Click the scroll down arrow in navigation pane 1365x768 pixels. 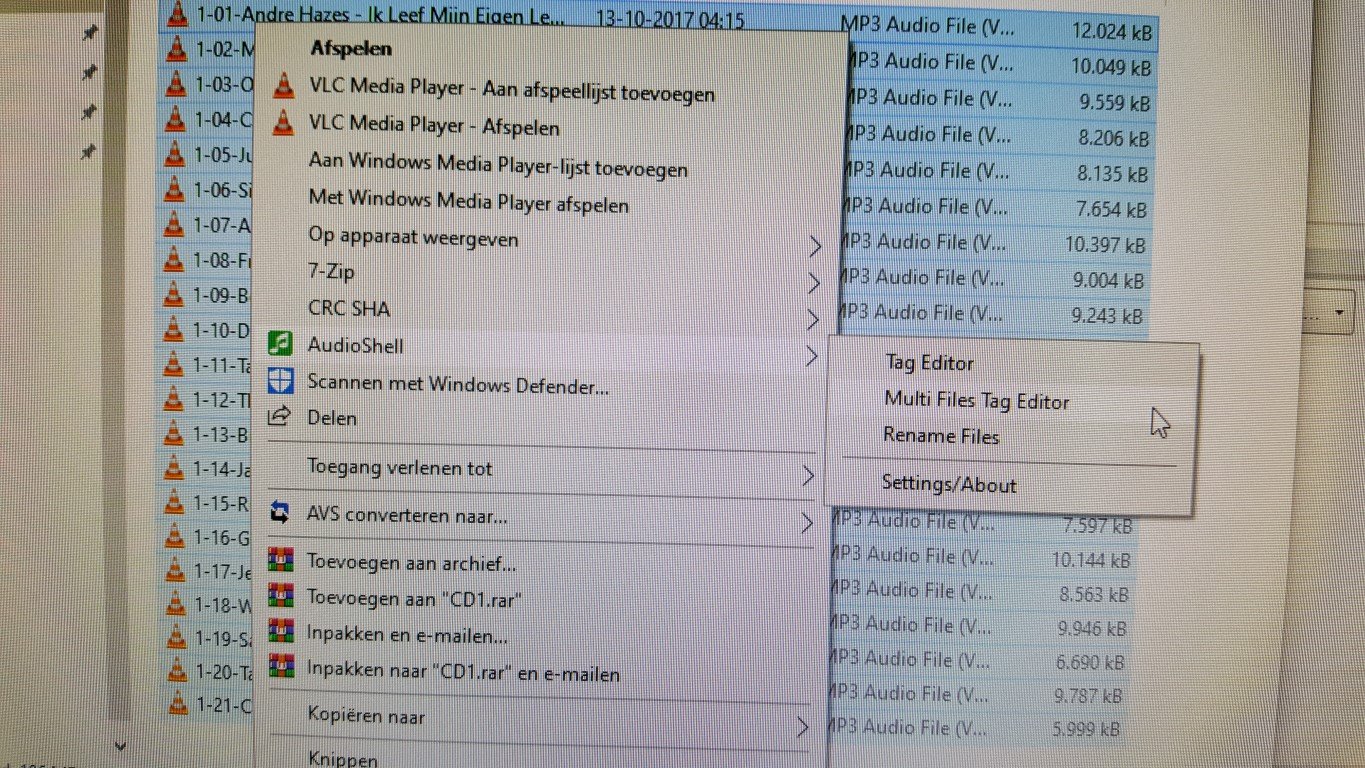point(122,745)
